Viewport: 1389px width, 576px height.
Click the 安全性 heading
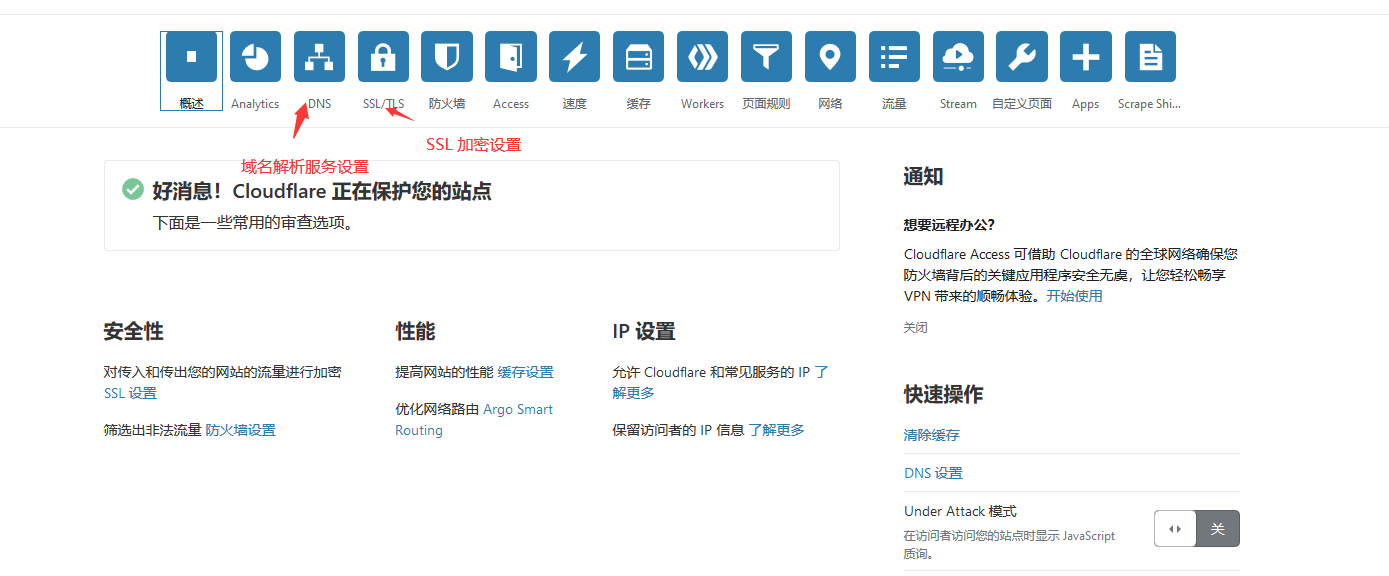134,331
